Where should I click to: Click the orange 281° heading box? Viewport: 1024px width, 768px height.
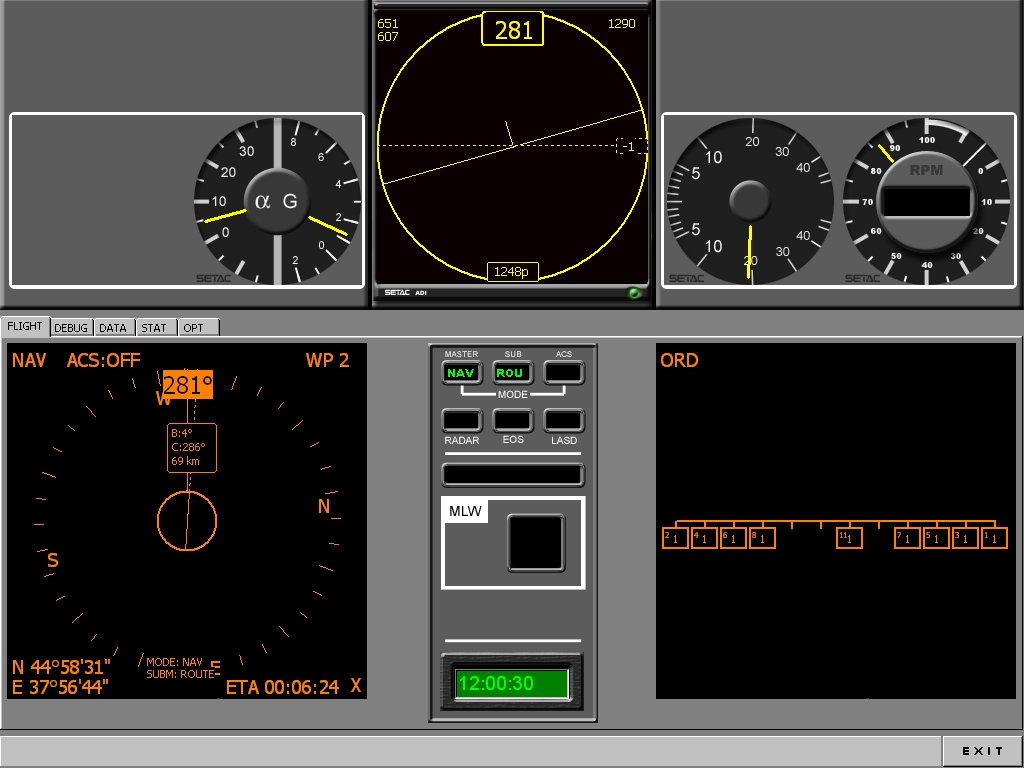coord(187,385)
